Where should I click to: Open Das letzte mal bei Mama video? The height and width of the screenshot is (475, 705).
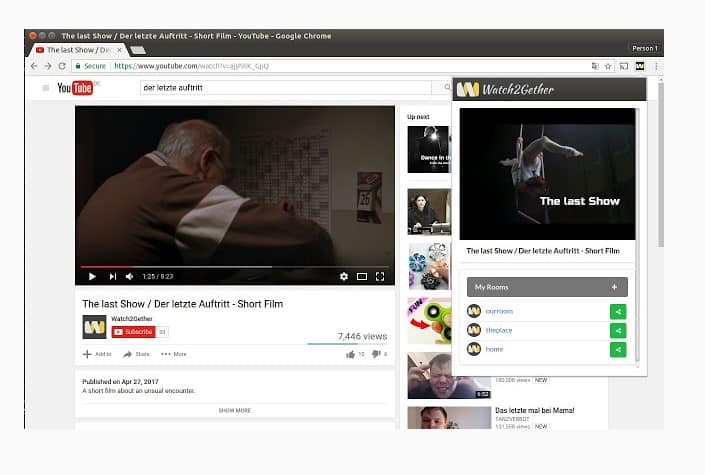535,410
